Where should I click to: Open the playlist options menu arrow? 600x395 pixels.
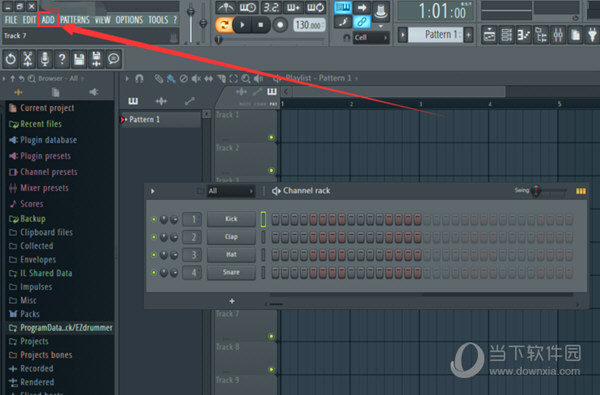(x=127, y=78)
